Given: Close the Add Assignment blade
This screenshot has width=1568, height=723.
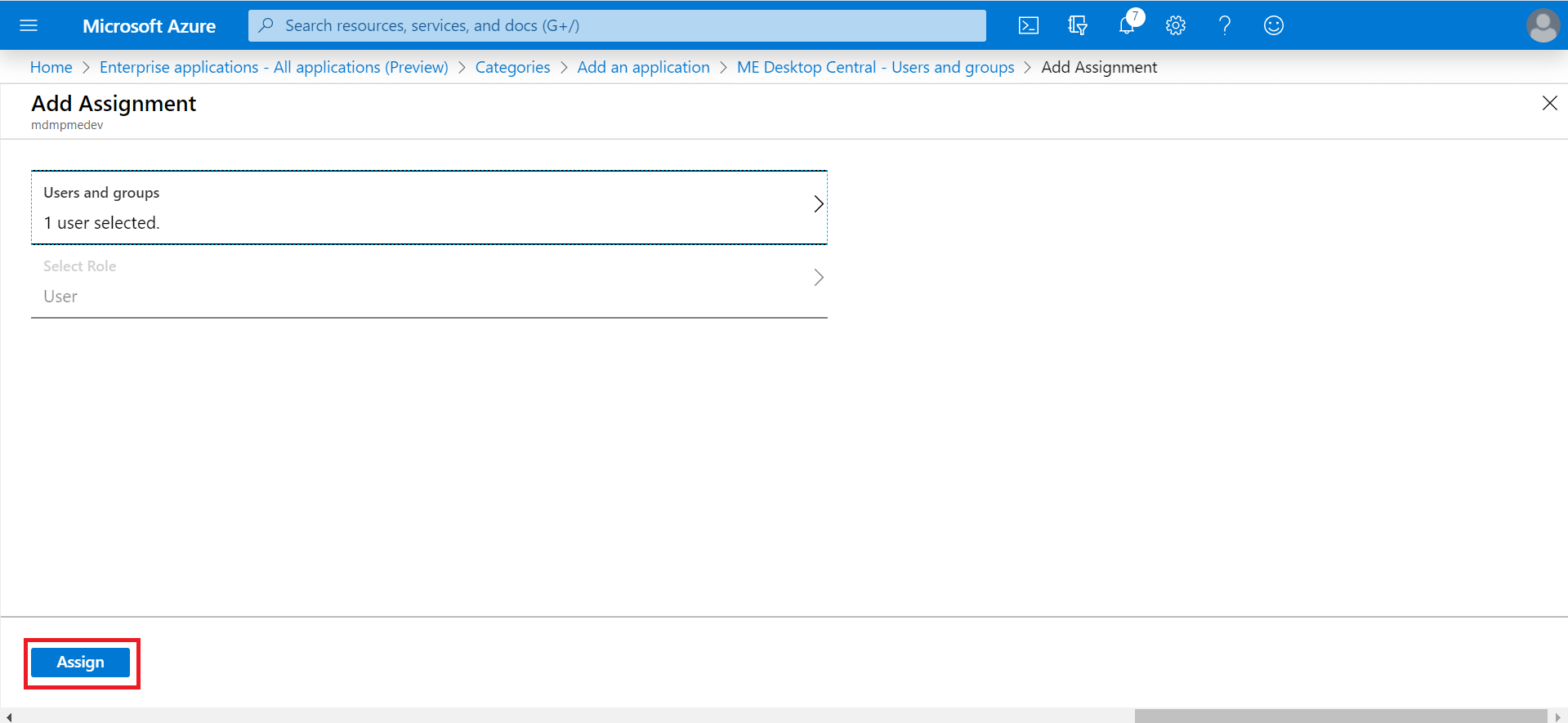Looking at the screenshot, I should tap(1549, 103).
